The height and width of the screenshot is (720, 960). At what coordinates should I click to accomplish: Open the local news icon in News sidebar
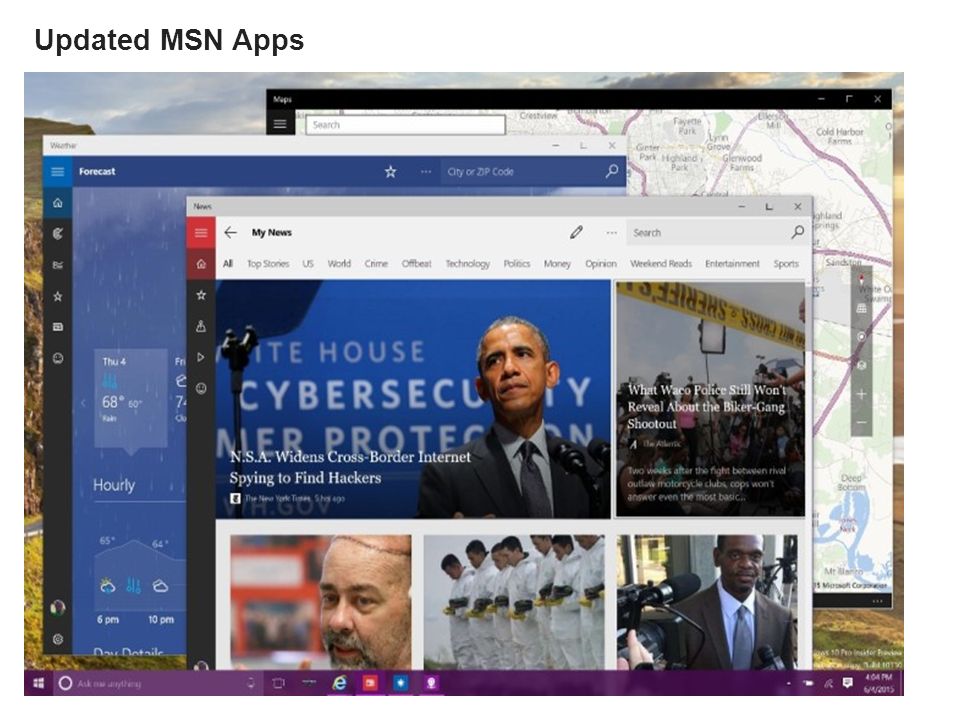201,326
